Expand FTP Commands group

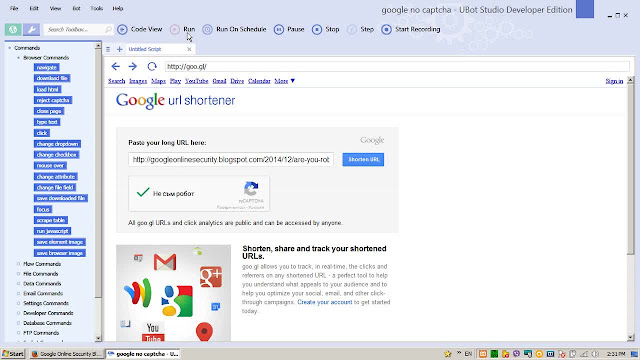(x=18, y=333)
